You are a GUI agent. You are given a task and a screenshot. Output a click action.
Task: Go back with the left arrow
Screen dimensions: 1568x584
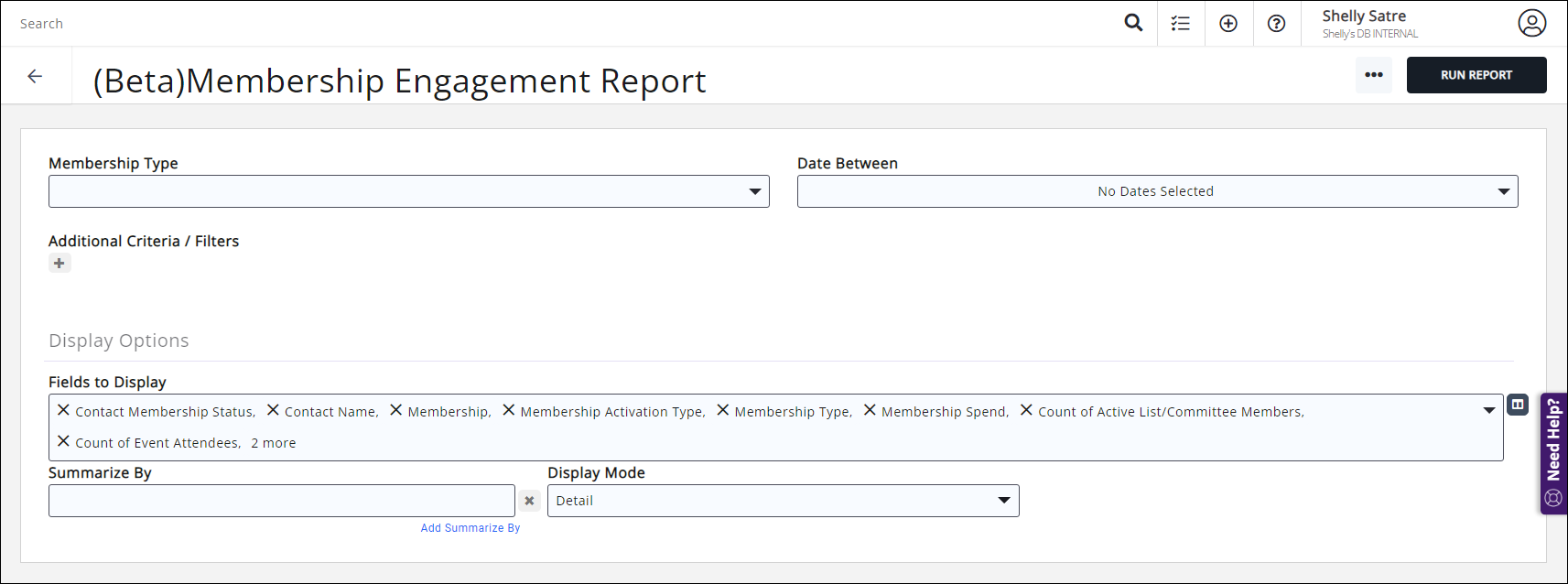coord(35,76)
